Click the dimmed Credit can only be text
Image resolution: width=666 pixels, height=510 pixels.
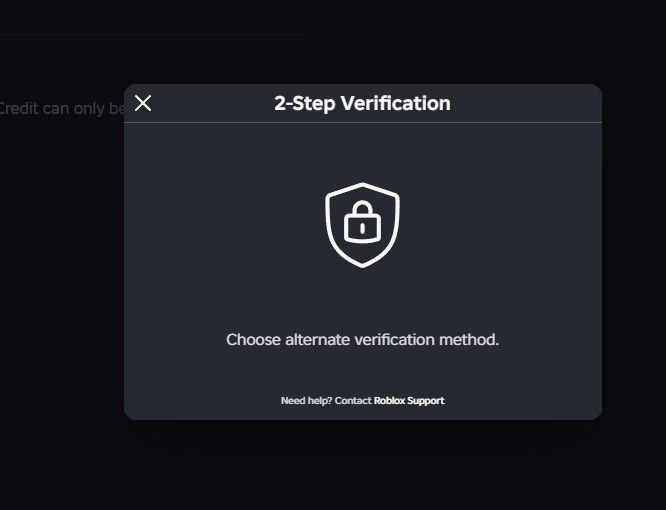coord(62,109)
